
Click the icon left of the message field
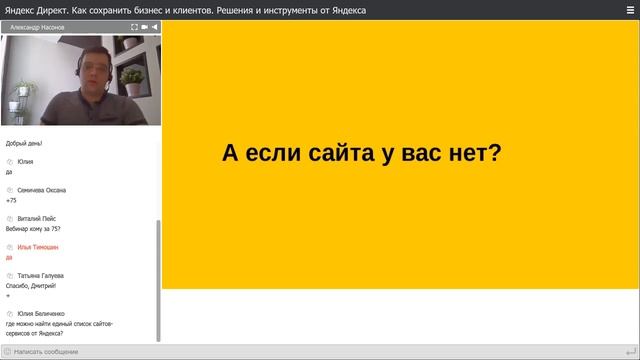(7, 351)
